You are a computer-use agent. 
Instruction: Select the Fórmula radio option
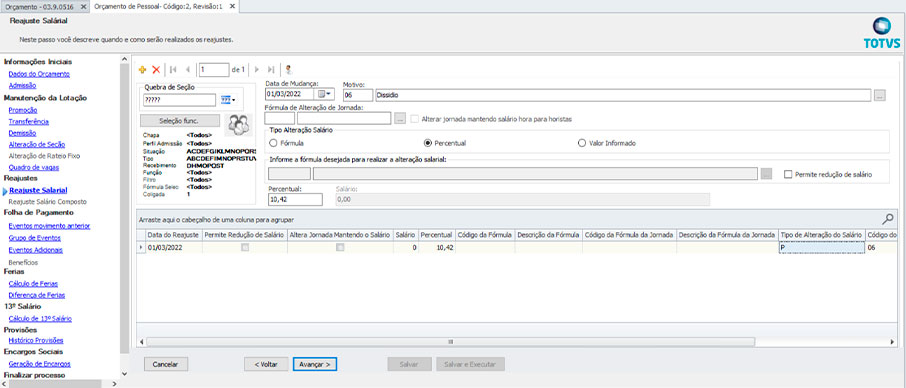[274, 143]
